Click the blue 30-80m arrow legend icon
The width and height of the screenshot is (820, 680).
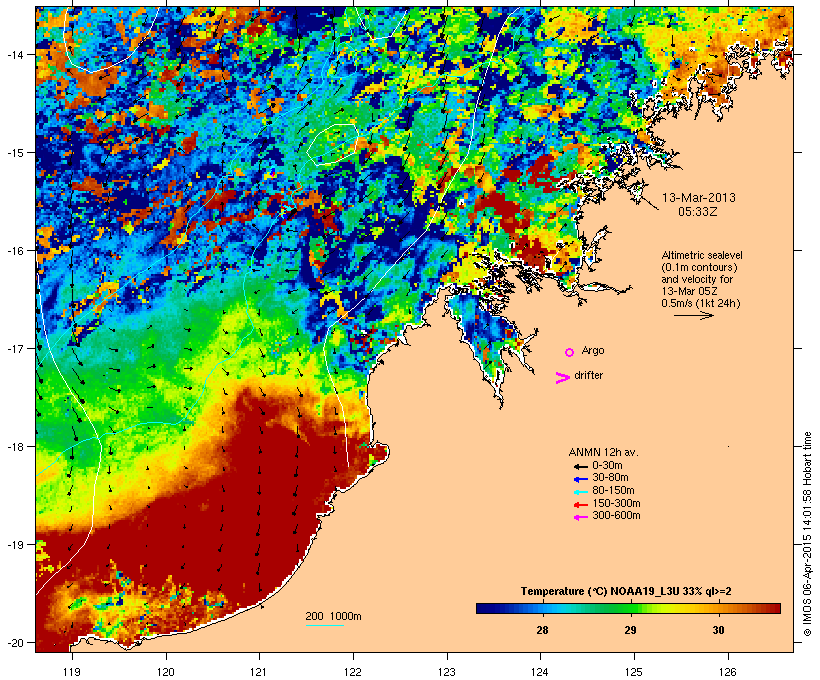(x=580, y=479)
